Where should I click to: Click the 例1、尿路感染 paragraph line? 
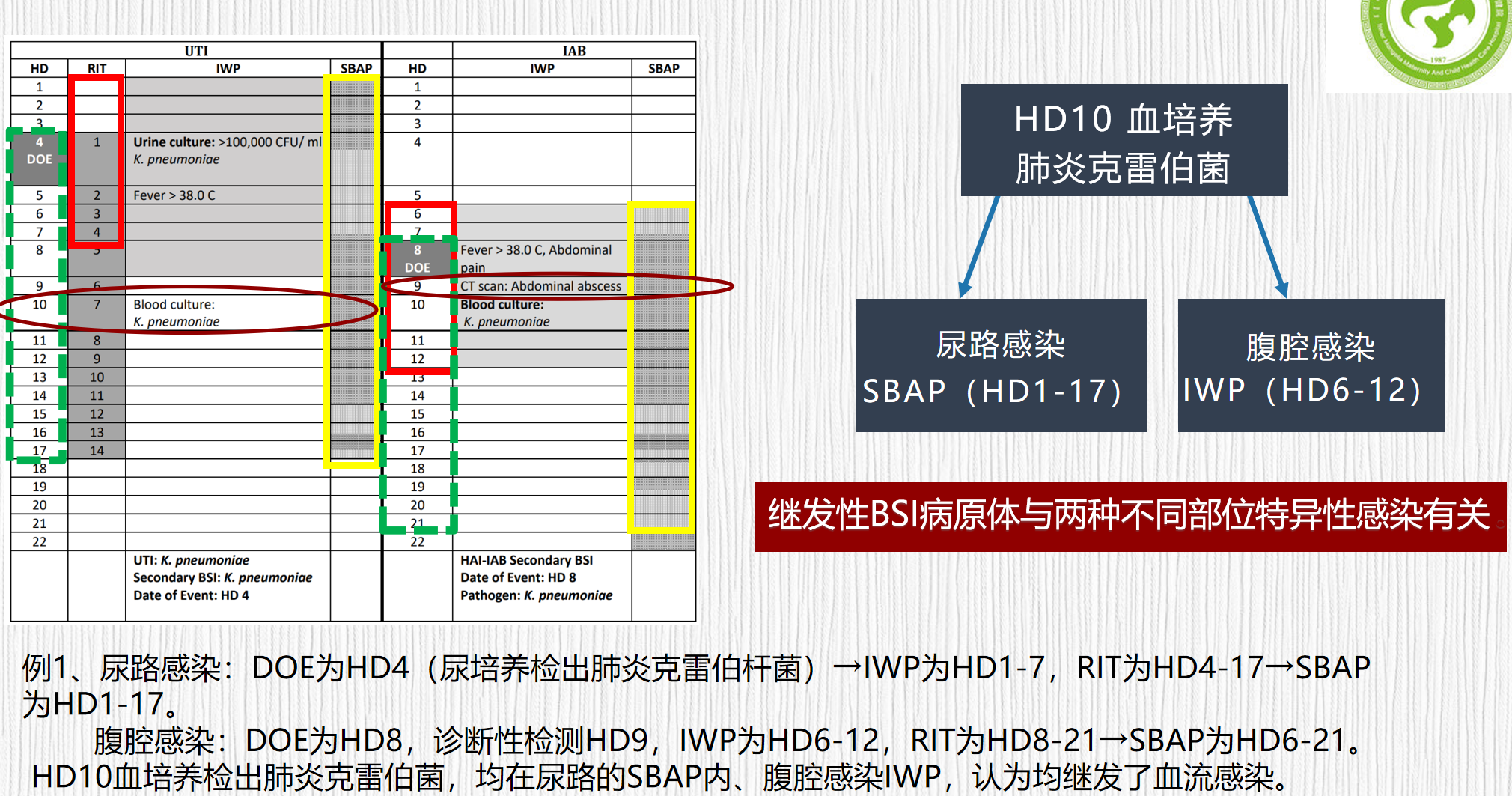pos(696,668)
